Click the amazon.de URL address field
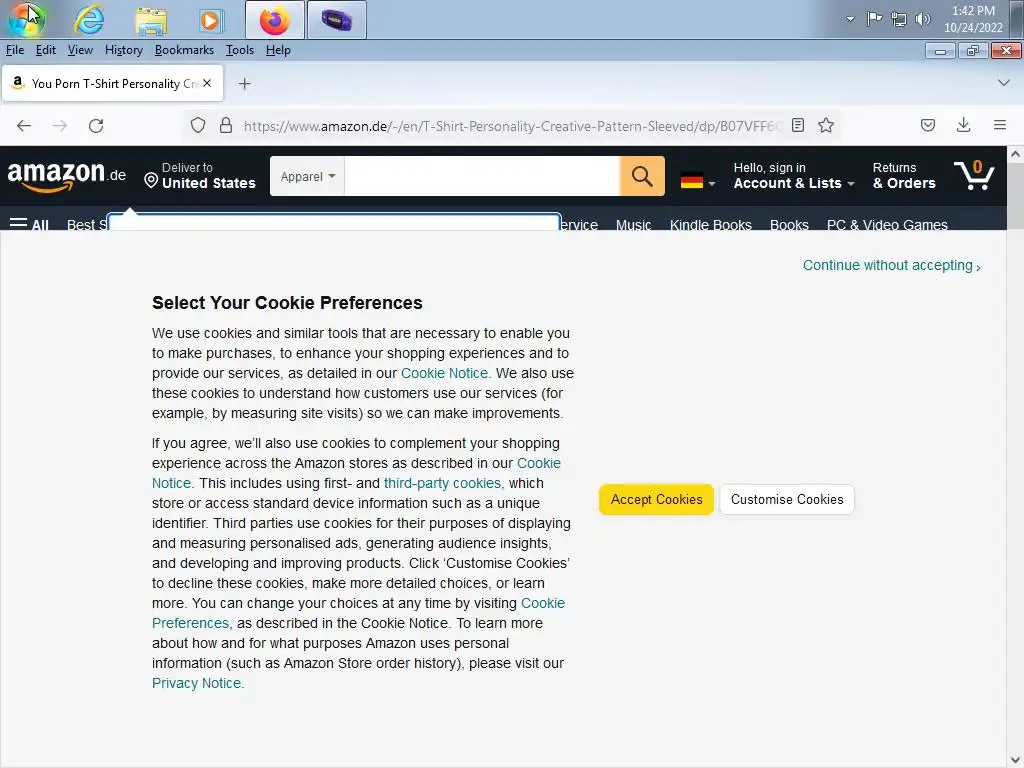The width and height of the screenshot is (1024, 768). coord(511,126)
